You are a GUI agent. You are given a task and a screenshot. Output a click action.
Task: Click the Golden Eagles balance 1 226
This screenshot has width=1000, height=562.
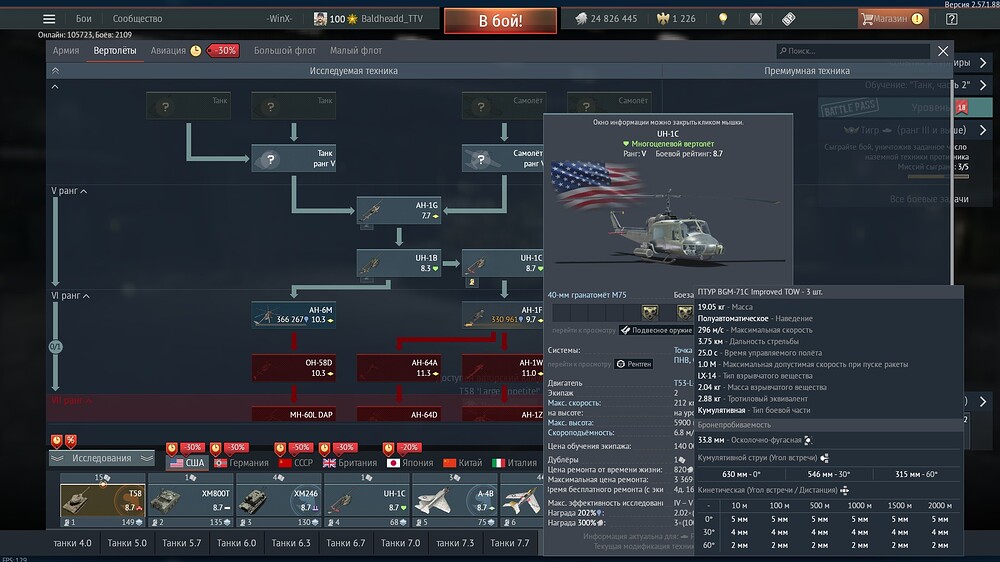(676, 18)
